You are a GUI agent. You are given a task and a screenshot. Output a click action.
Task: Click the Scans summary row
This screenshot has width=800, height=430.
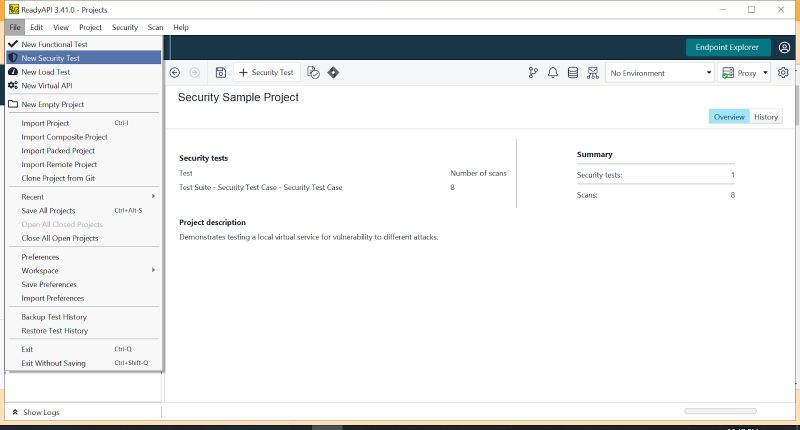click(x=656, y=195)
